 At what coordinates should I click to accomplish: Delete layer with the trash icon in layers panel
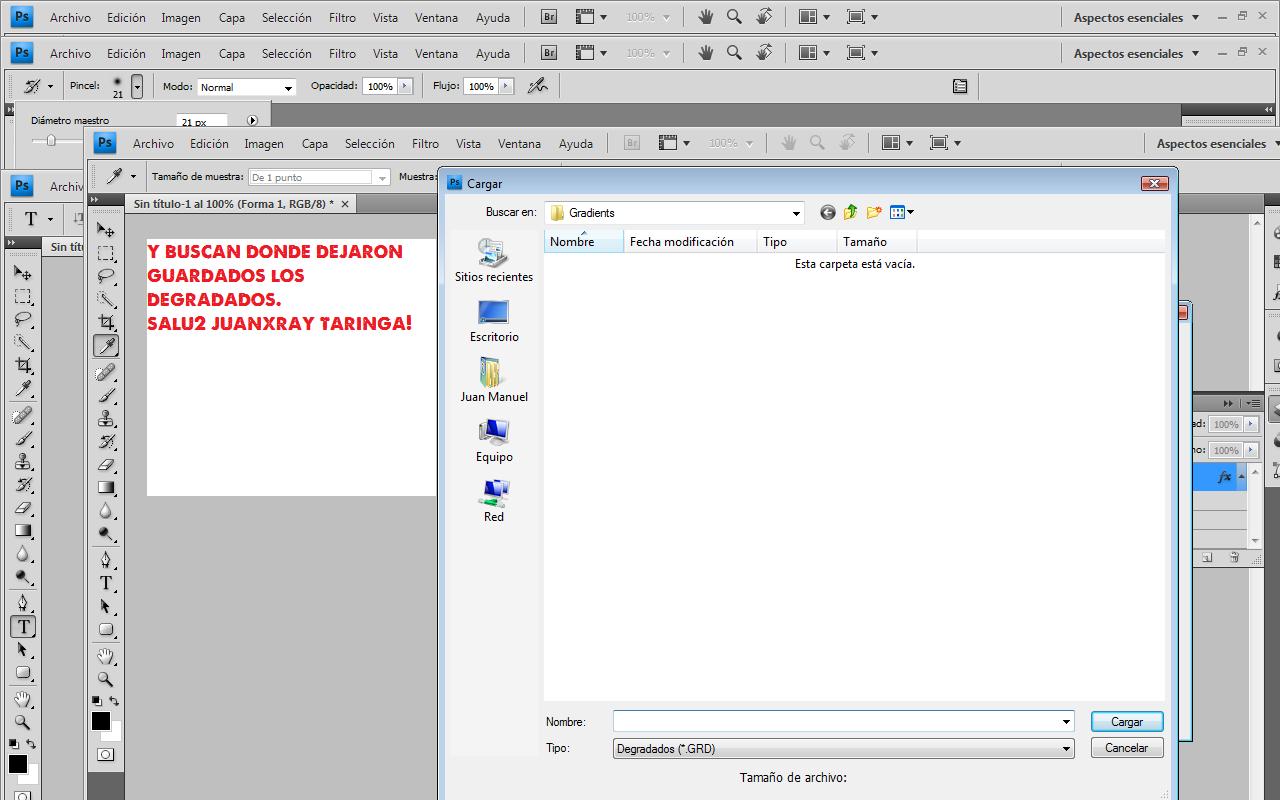[x=1234, y=558]
